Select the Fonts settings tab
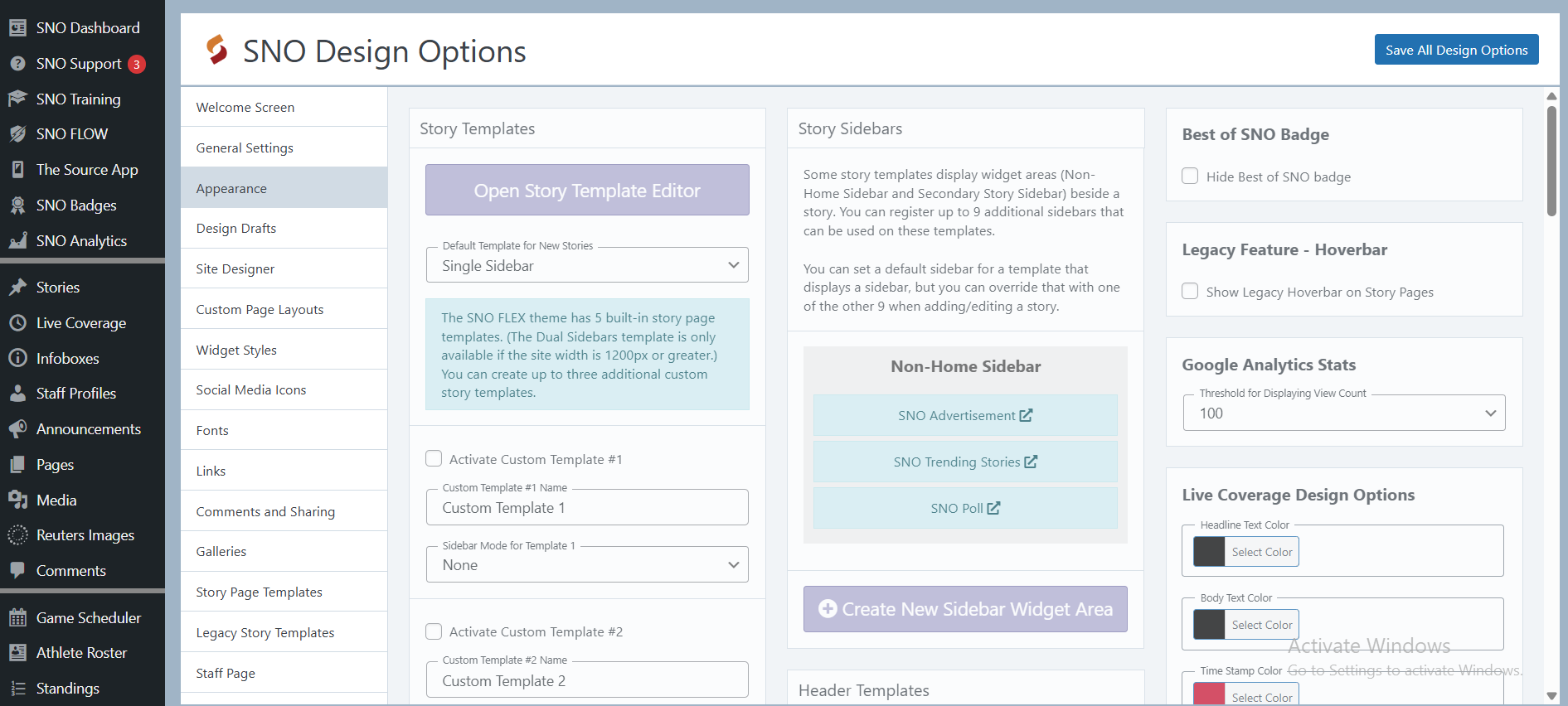The height and width of the screenshot is (706, 1568). pyautogui.click(x=212, y=431)
